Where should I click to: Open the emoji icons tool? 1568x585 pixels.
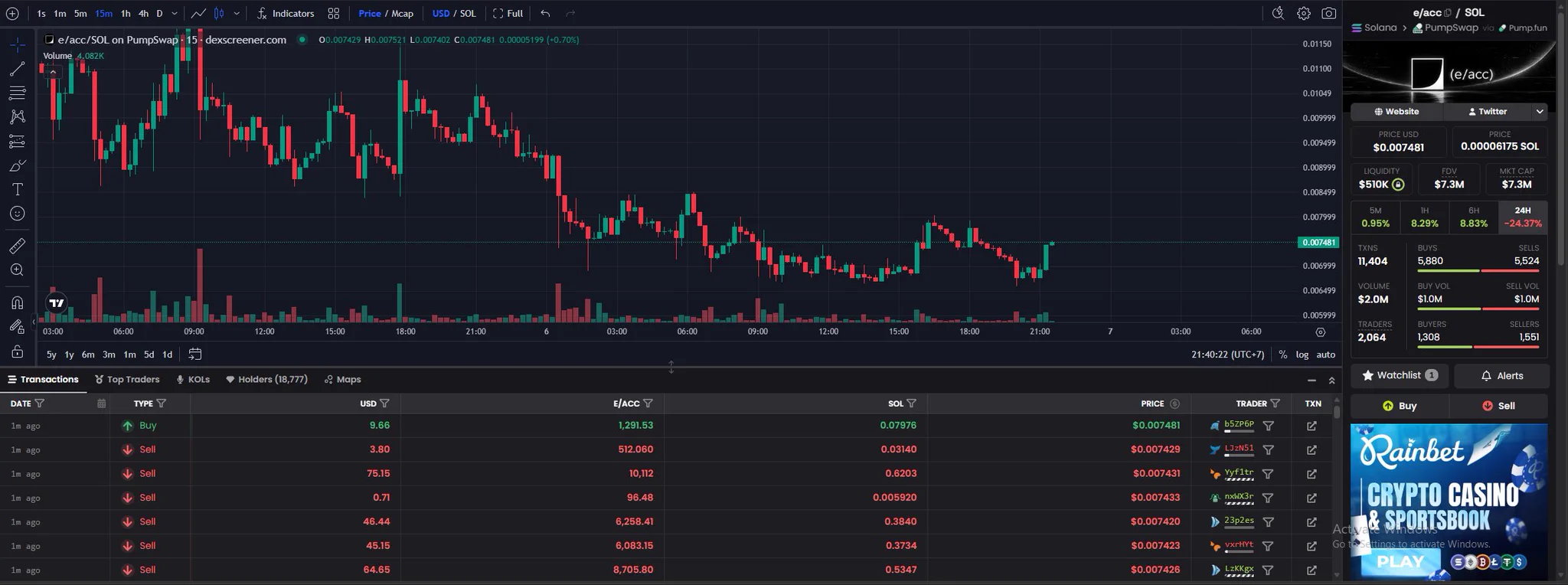pyautogui.click(x=17, y=214)
